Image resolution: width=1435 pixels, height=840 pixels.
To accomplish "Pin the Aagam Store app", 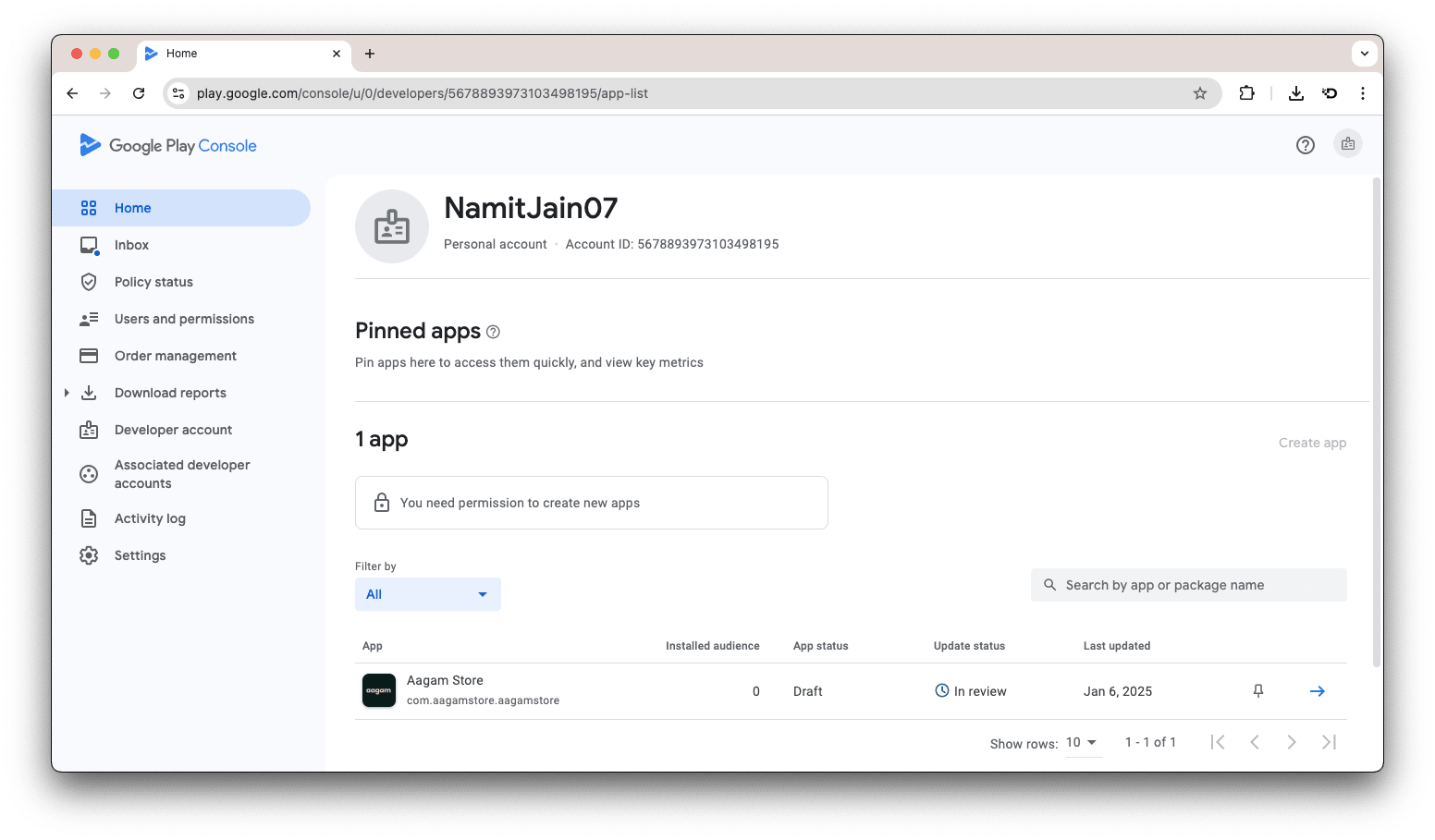I will tap(1257, 691).
